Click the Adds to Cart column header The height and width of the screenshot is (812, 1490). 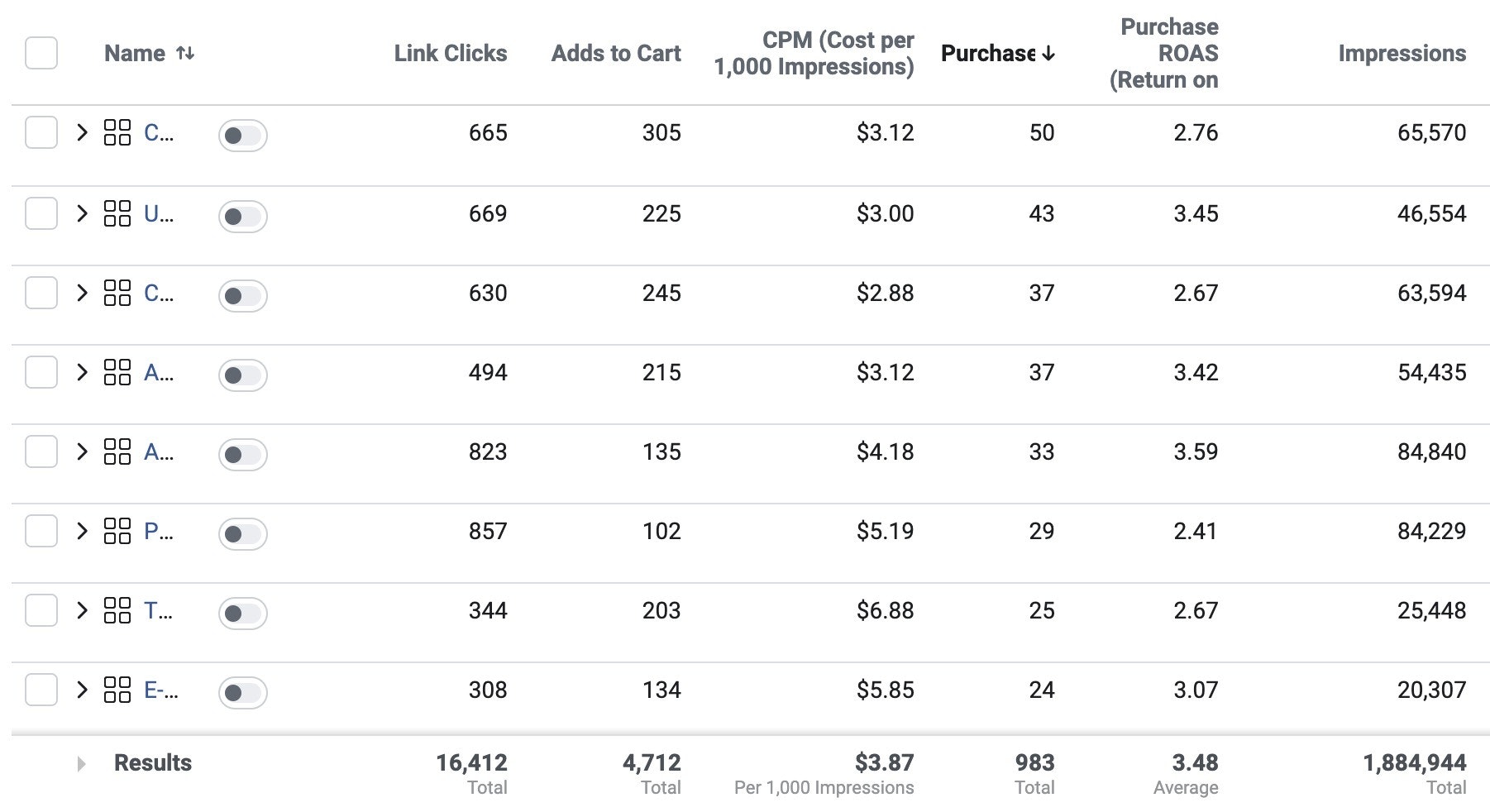click(615, 54)
